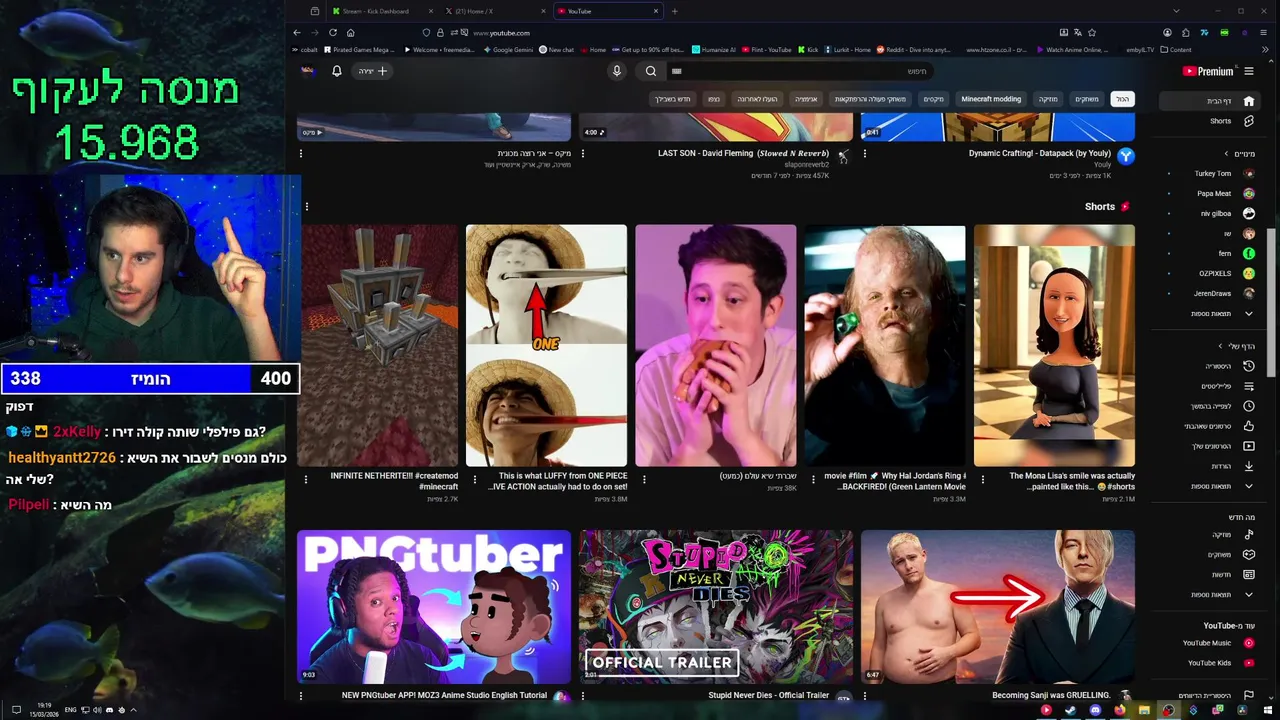
Task: Open options for LAST SON David Fleming video
Action: tap(583, 154)
